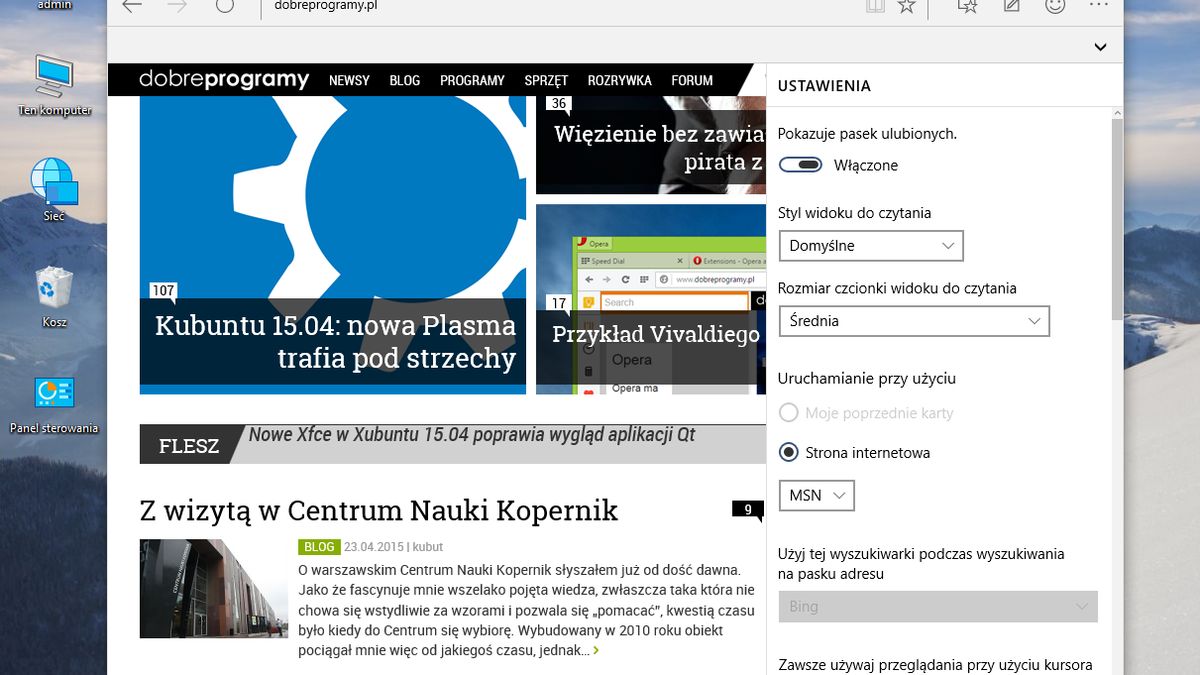Toggle the favorites bar switch Włączone
The image size is (1200, 675).
801,165
